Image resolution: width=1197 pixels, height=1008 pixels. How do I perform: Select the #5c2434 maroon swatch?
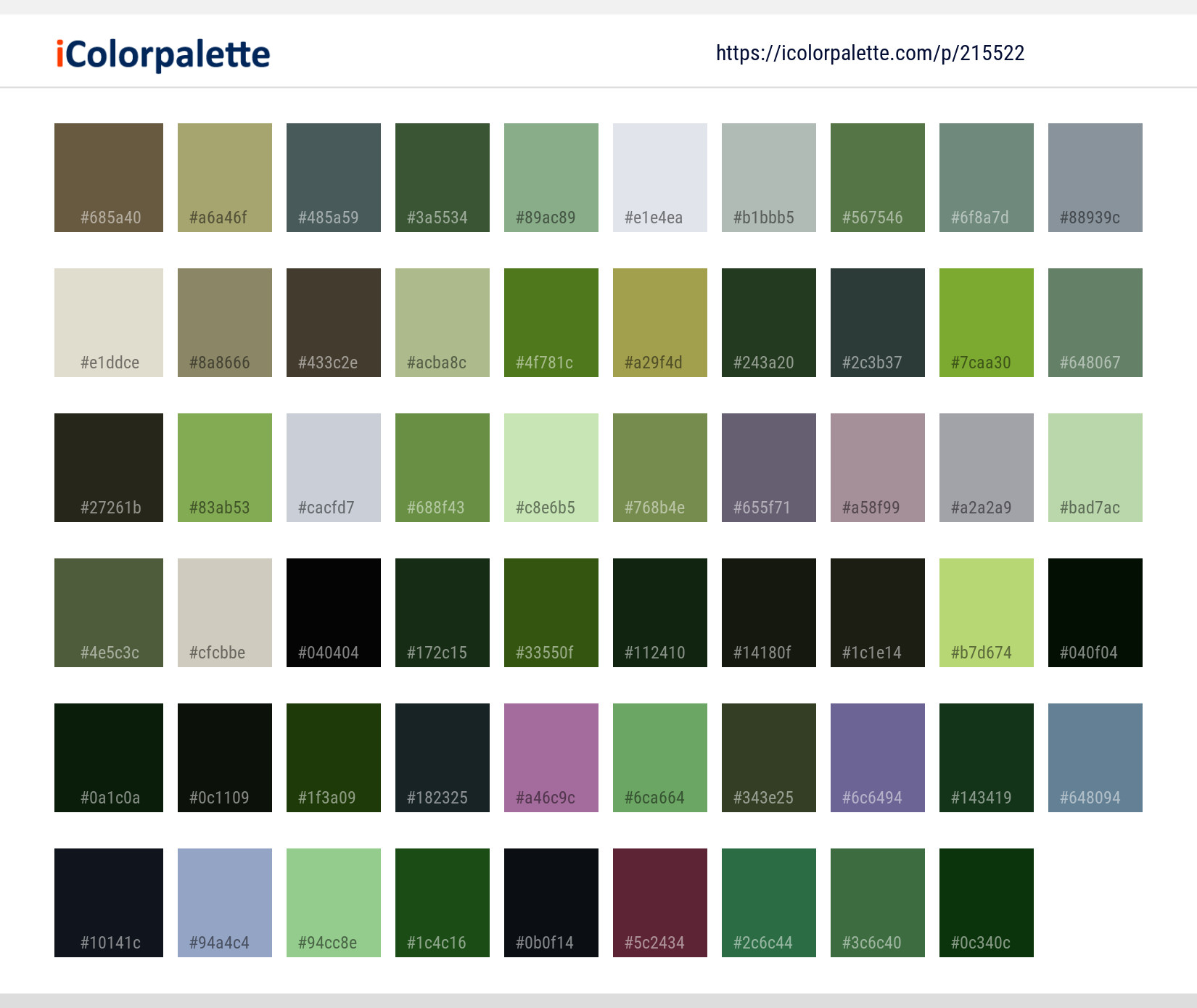point(660,903)
